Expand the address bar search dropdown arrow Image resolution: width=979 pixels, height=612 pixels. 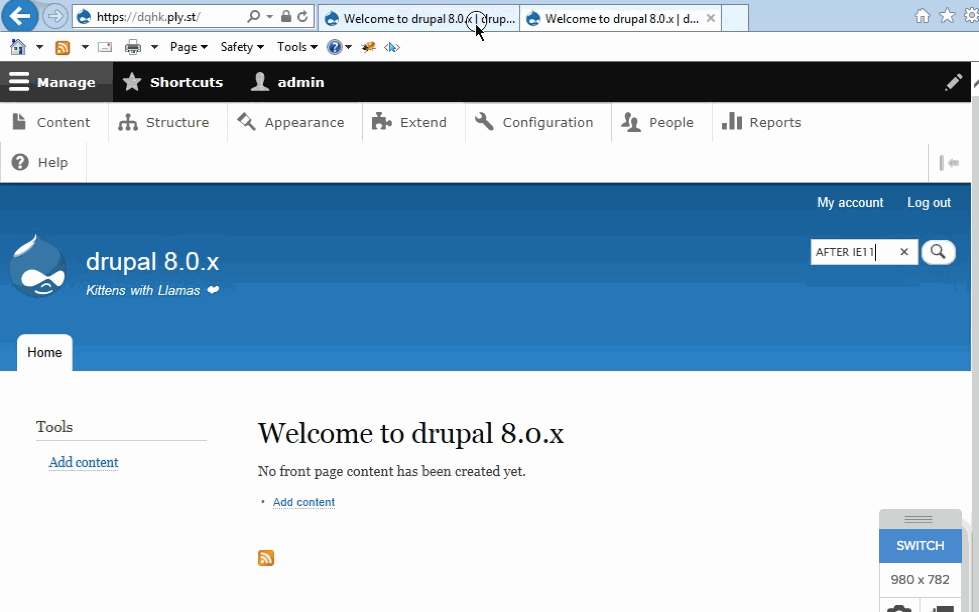270,16
